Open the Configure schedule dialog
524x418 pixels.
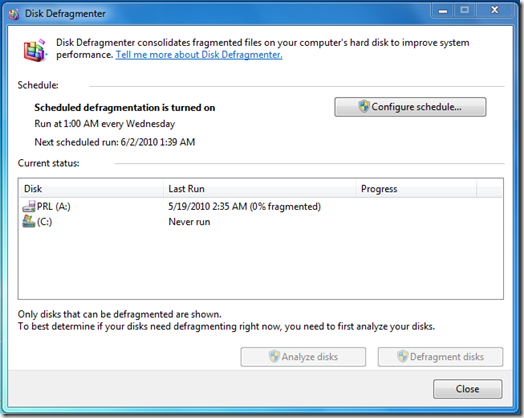point(410,107)
